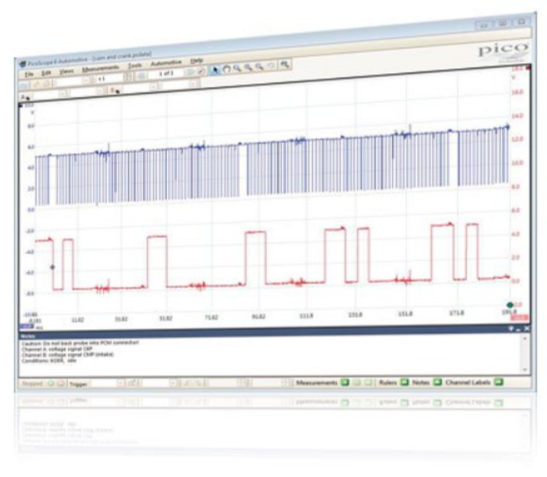Click the zoom to full view icon

coord(285,65)
